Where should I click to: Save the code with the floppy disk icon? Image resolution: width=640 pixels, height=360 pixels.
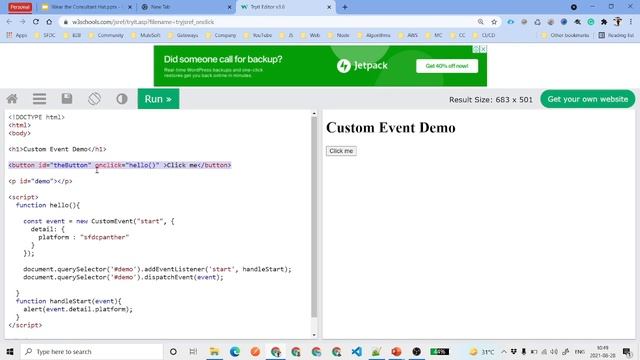(x=67, y=98)
